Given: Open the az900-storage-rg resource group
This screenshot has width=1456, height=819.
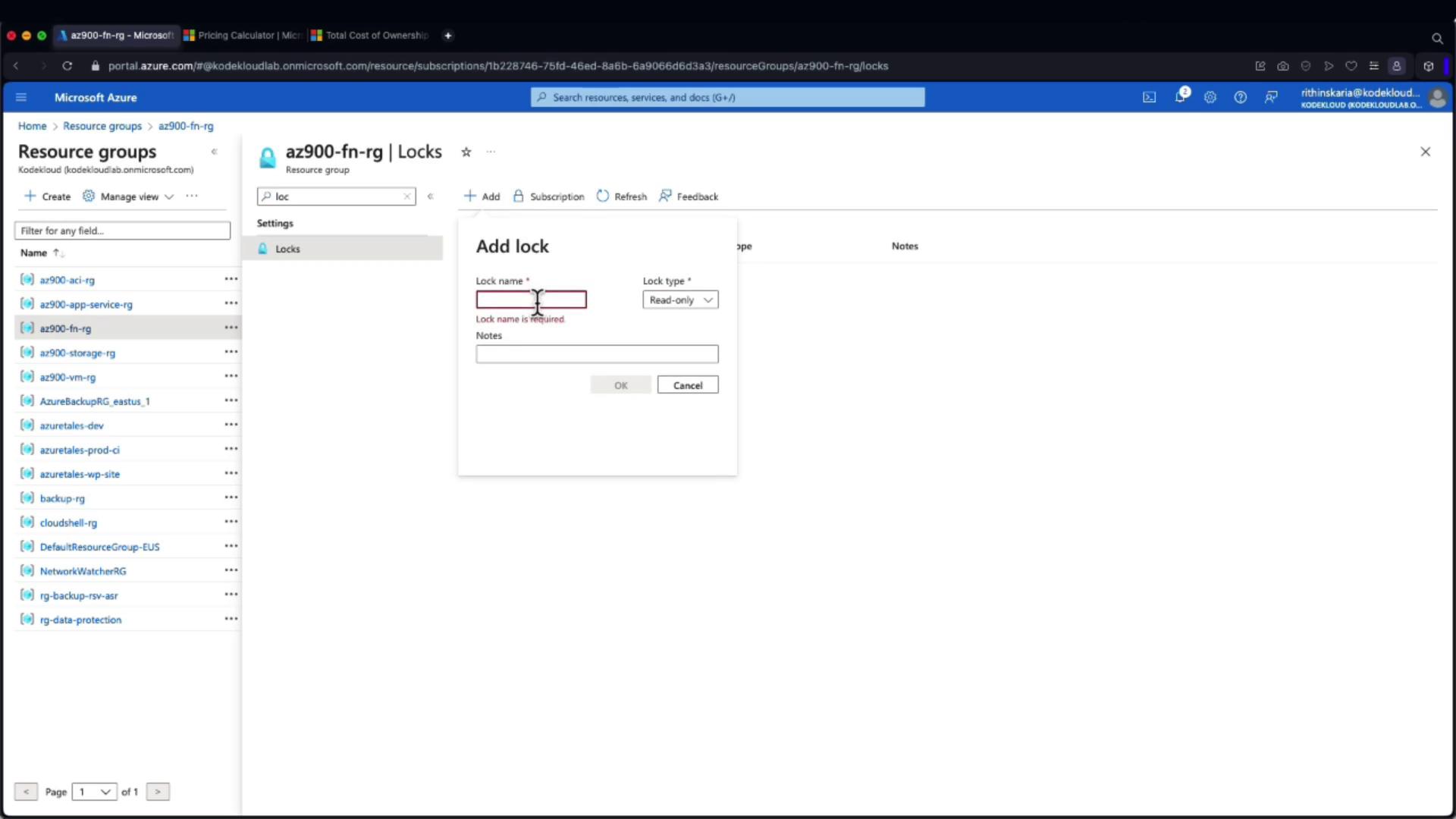Looking at the screenshot, I should coord(77,353).
